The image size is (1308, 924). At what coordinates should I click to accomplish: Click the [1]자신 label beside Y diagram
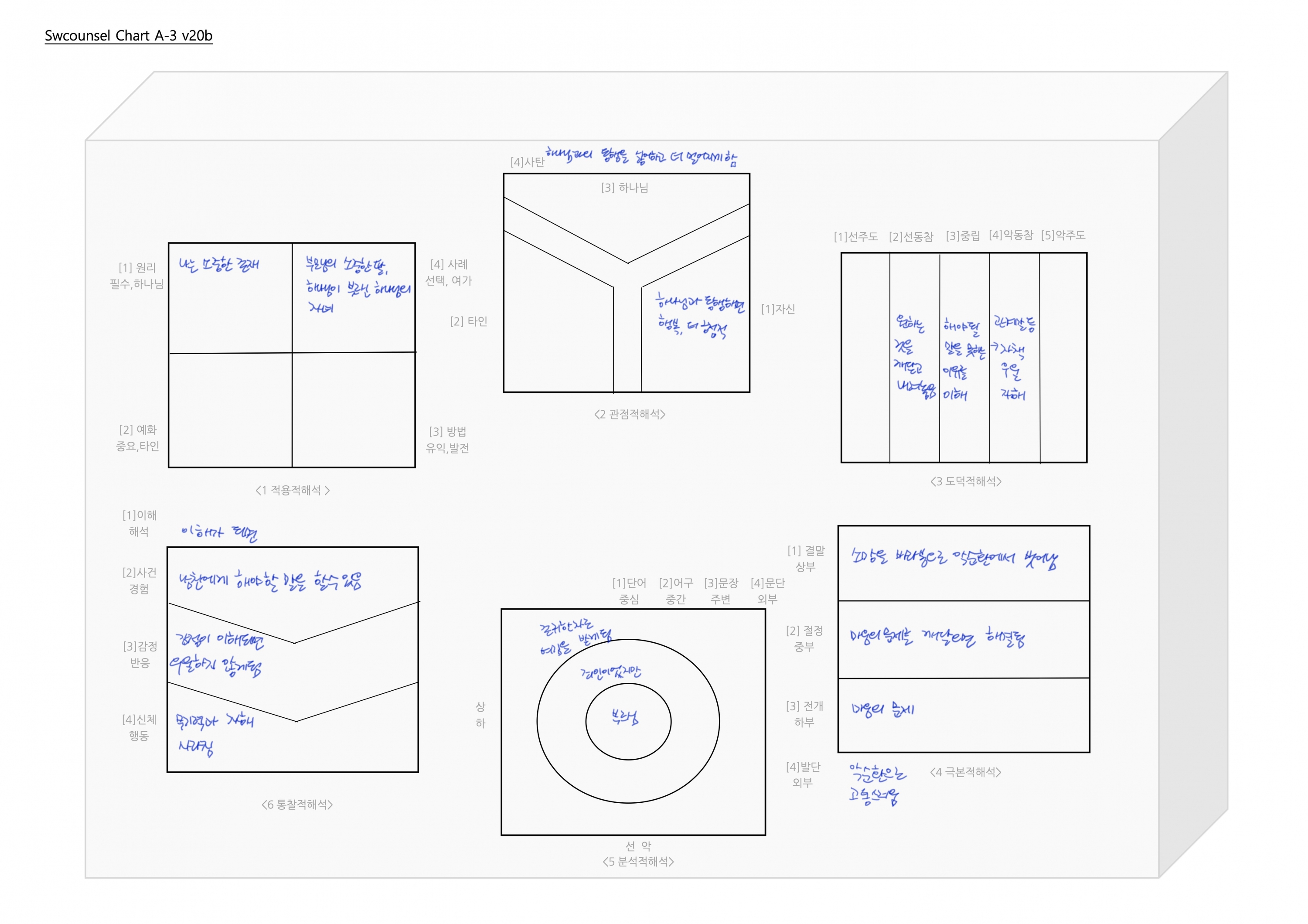778,309
